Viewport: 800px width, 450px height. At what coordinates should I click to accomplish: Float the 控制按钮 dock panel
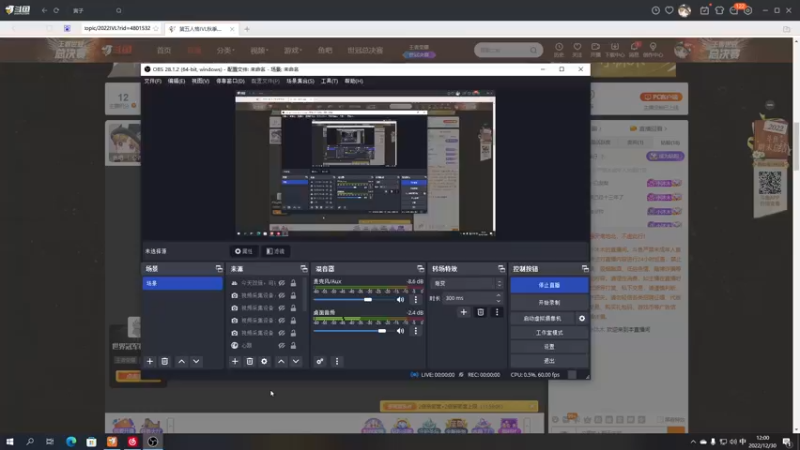point(585,268)
